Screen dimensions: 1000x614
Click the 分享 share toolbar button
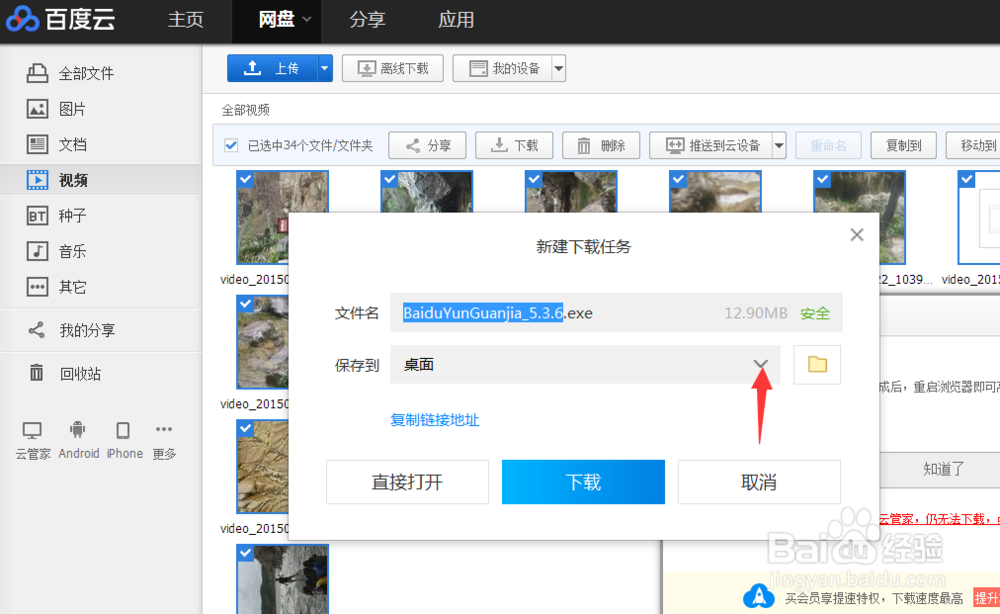pyautogui.click(x=427, y=145)
